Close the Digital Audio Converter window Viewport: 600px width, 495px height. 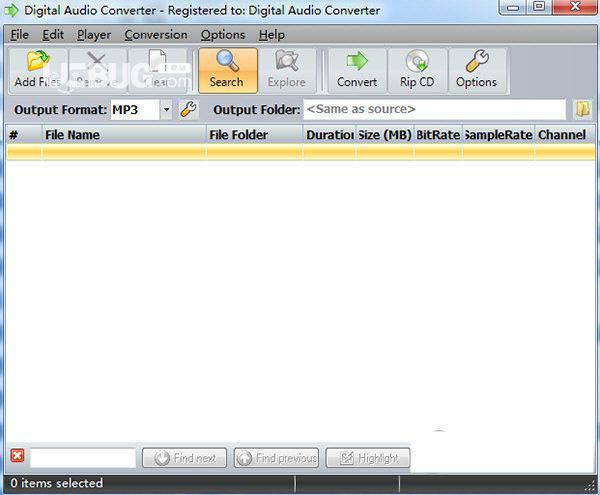pos(574,7)
